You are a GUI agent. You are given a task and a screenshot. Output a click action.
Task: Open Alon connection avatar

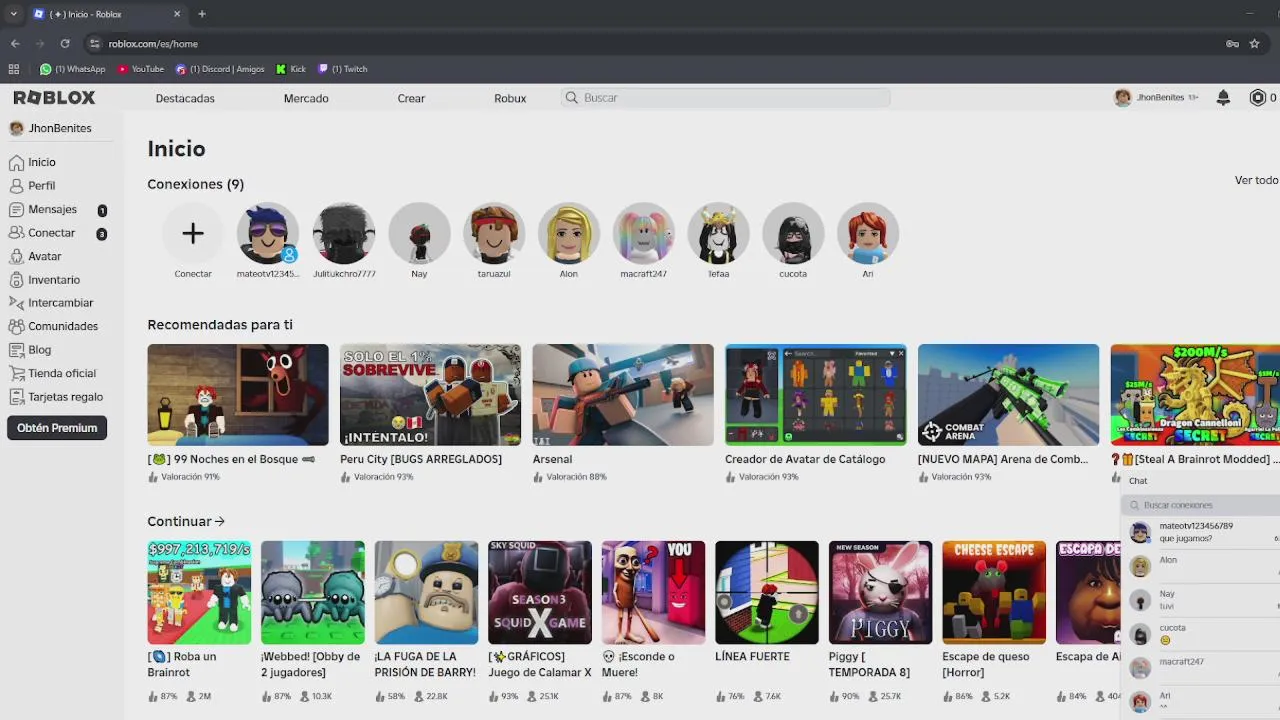tap(569, 233)
